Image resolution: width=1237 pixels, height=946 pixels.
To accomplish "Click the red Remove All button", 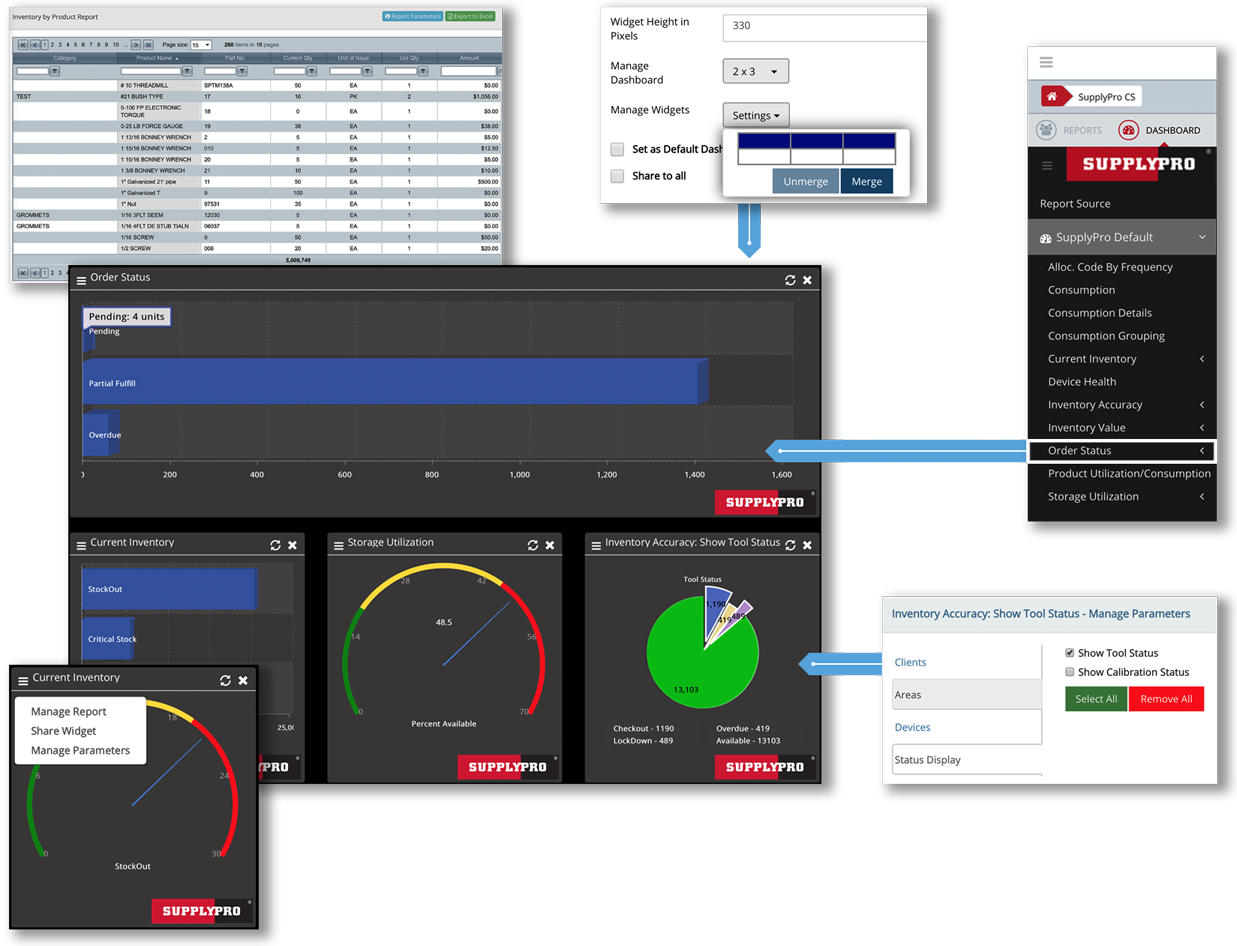I will coord(1166,699).
